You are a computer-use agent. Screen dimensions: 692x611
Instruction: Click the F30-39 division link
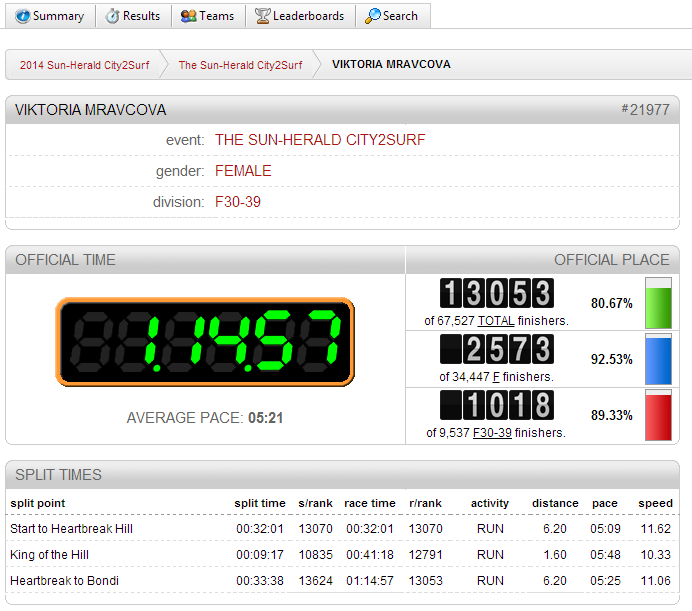[237, 202]
